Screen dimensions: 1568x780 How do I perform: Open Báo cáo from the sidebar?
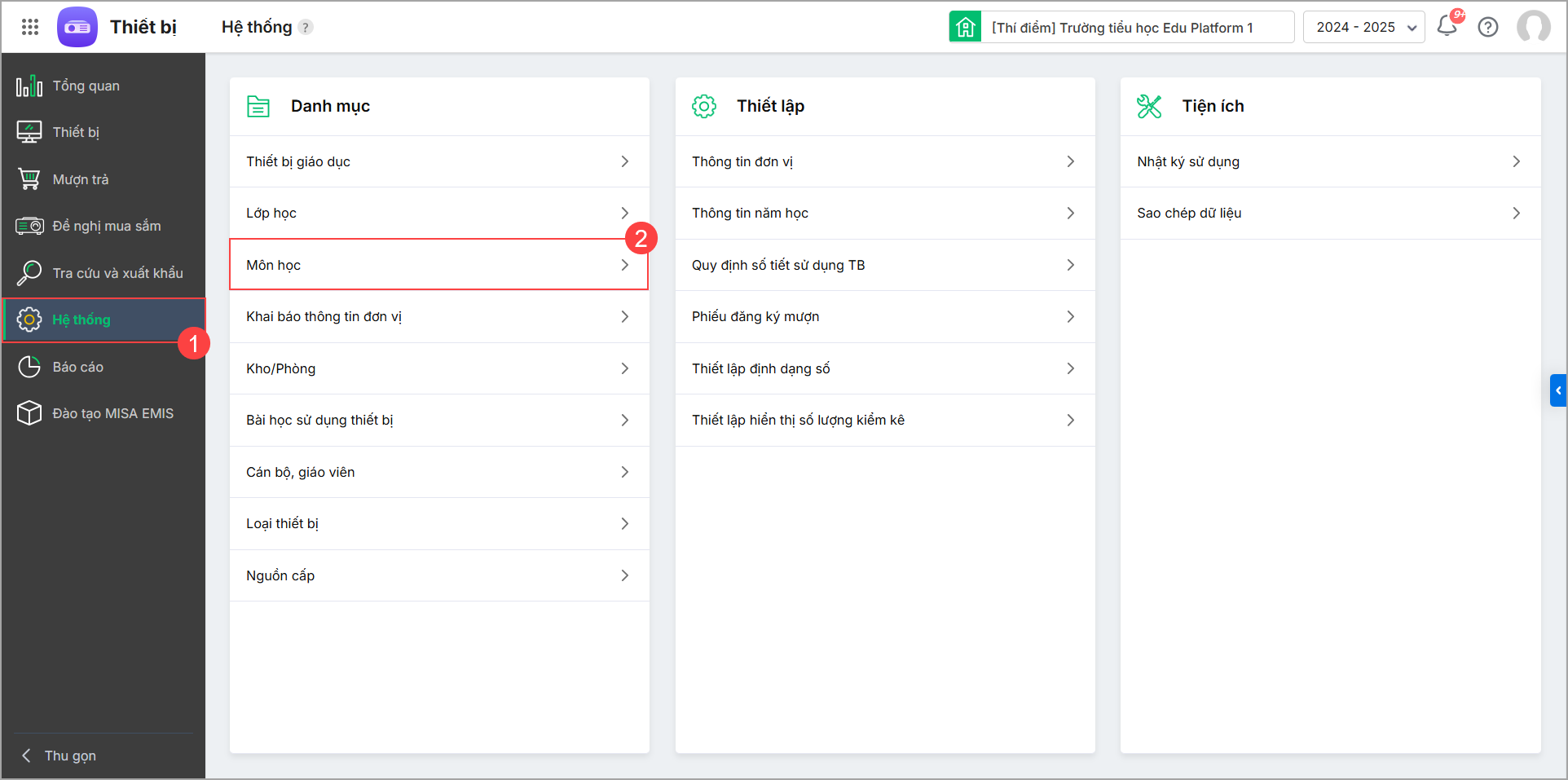[x=77, y=367]
